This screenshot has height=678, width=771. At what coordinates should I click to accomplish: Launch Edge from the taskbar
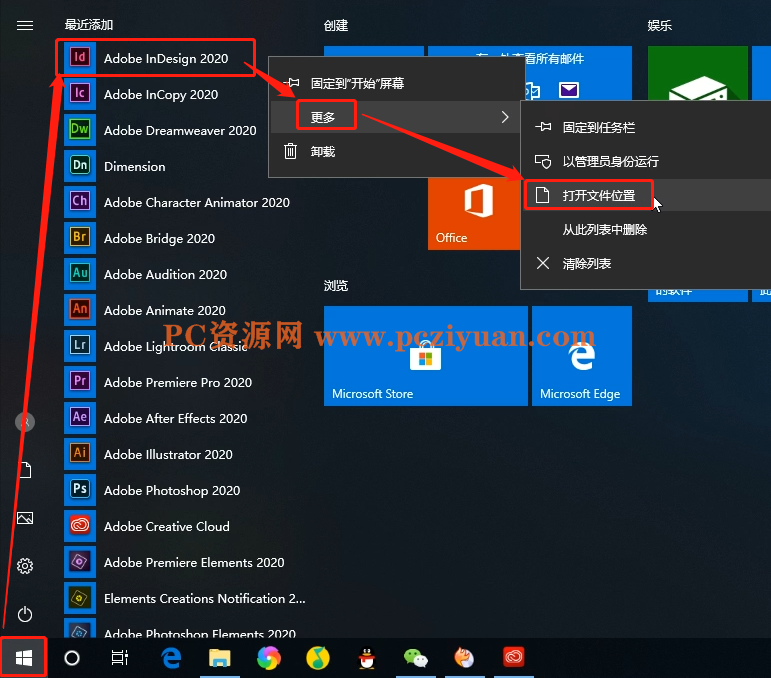[171, 658]
